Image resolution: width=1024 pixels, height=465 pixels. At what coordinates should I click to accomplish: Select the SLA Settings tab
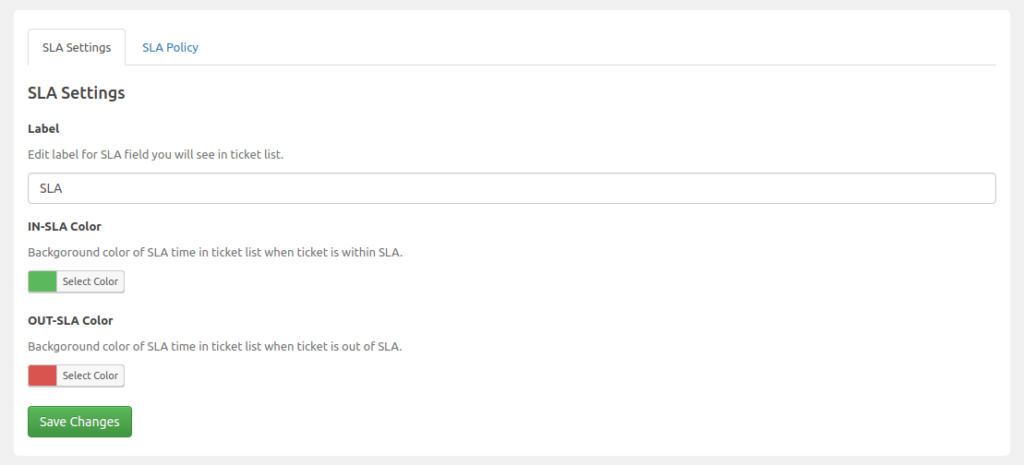(76, 48)
